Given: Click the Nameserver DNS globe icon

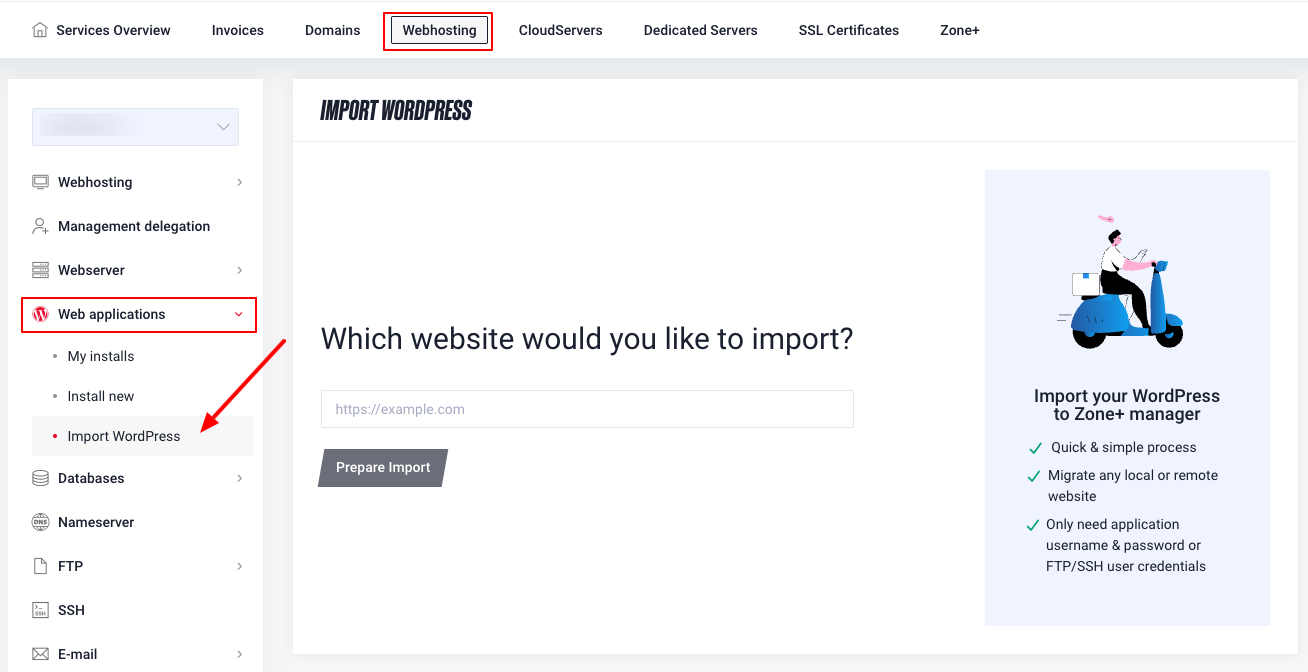Looking at the screenshot, I should (x=40, y=522).
